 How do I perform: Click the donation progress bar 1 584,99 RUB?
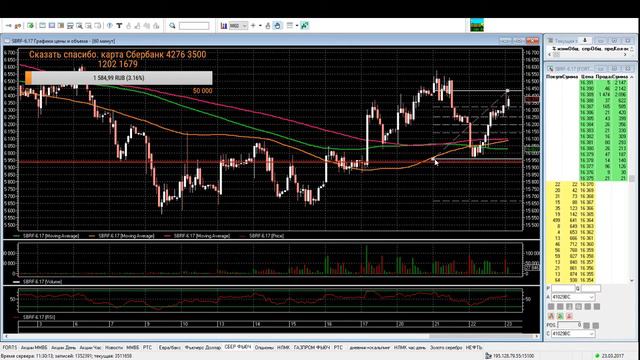pos(119,78)
